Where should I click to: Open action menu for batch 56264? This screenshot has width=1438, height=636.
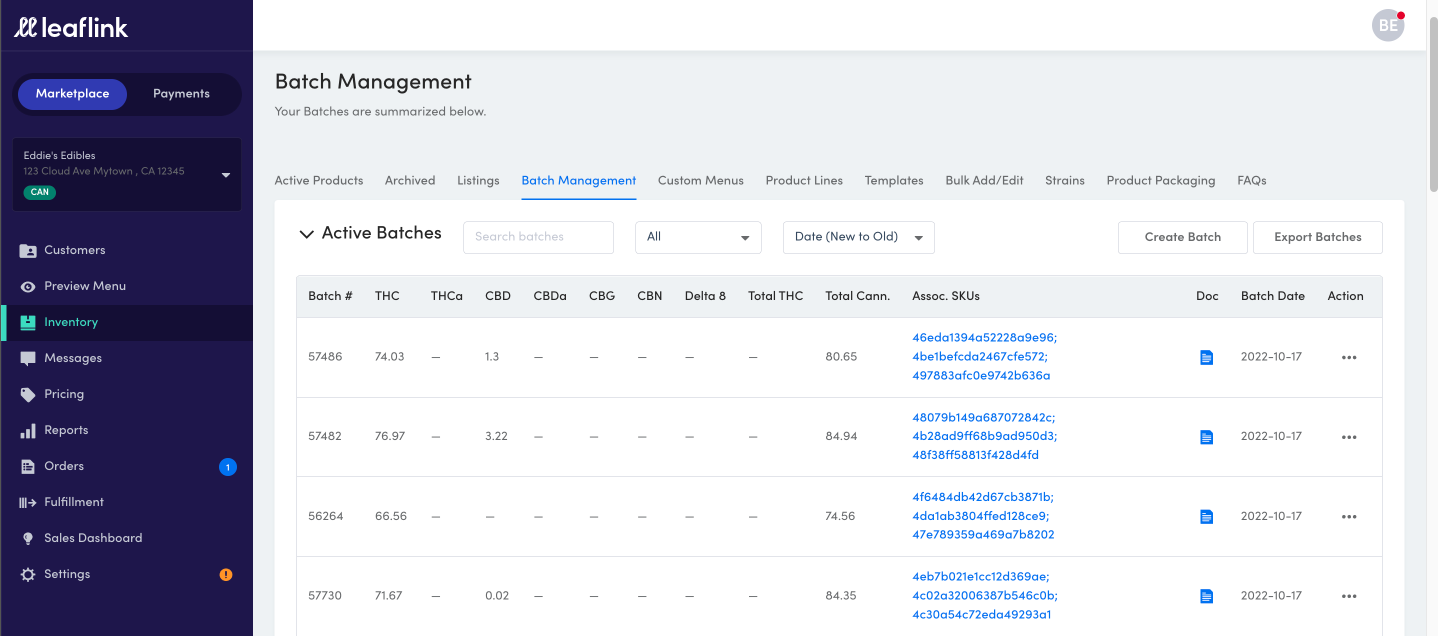pyautogui.click(x=1349, y=517)
